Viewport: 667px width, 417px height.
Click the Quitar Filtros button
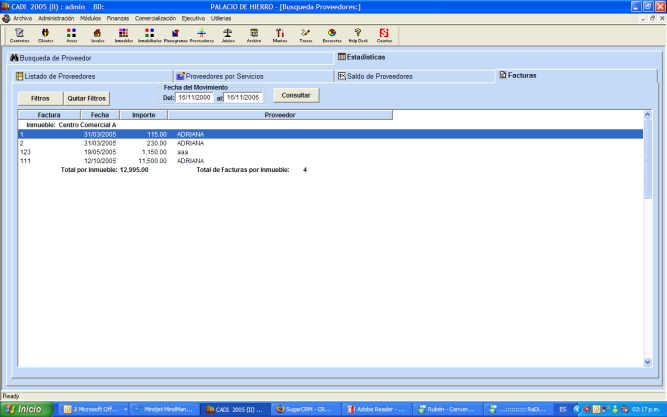[x=87, y=99]
